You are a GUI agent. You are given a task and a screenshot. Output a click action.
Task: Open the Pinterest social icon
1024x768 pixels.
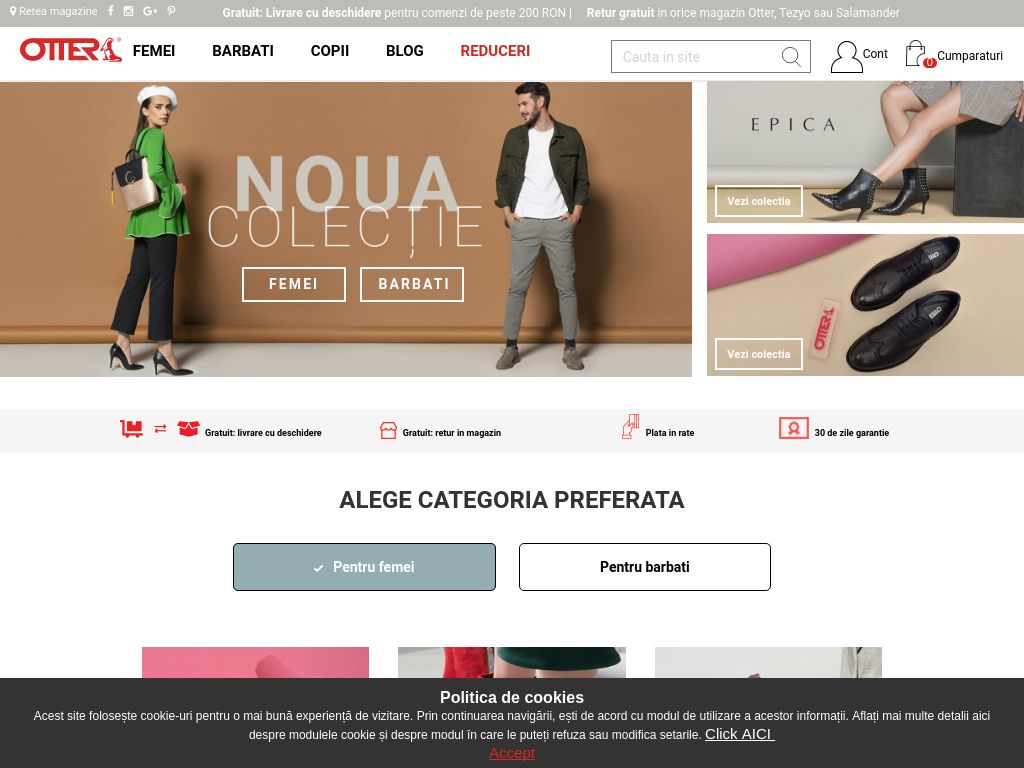point(171,11)
